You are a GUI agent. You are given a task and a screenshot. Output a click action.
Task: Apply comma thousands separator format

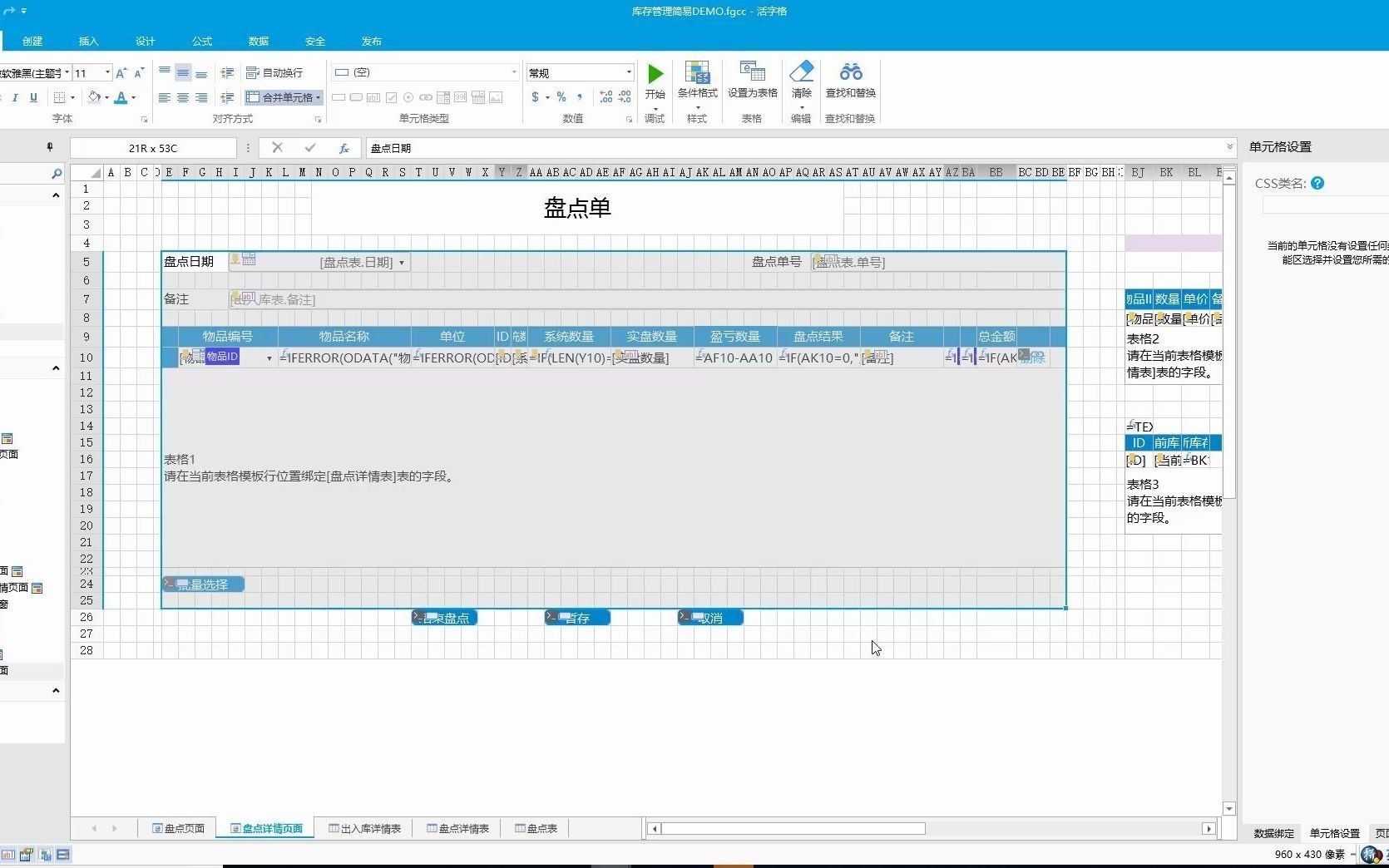pyautogui.click(x=580, y=97)
